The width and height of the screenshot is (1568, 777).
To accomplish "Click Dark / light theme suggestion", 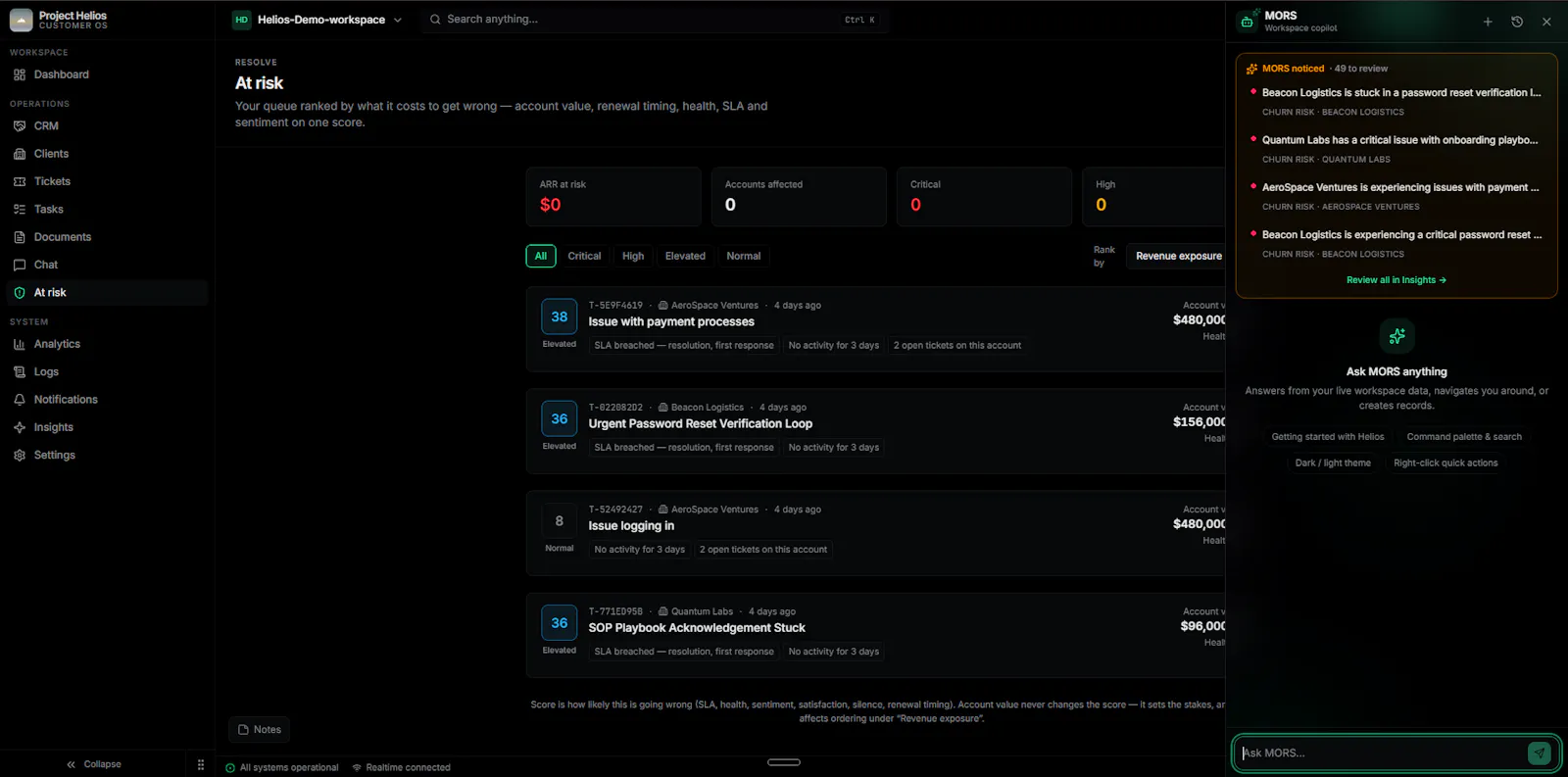I will tap(1333, 462).
